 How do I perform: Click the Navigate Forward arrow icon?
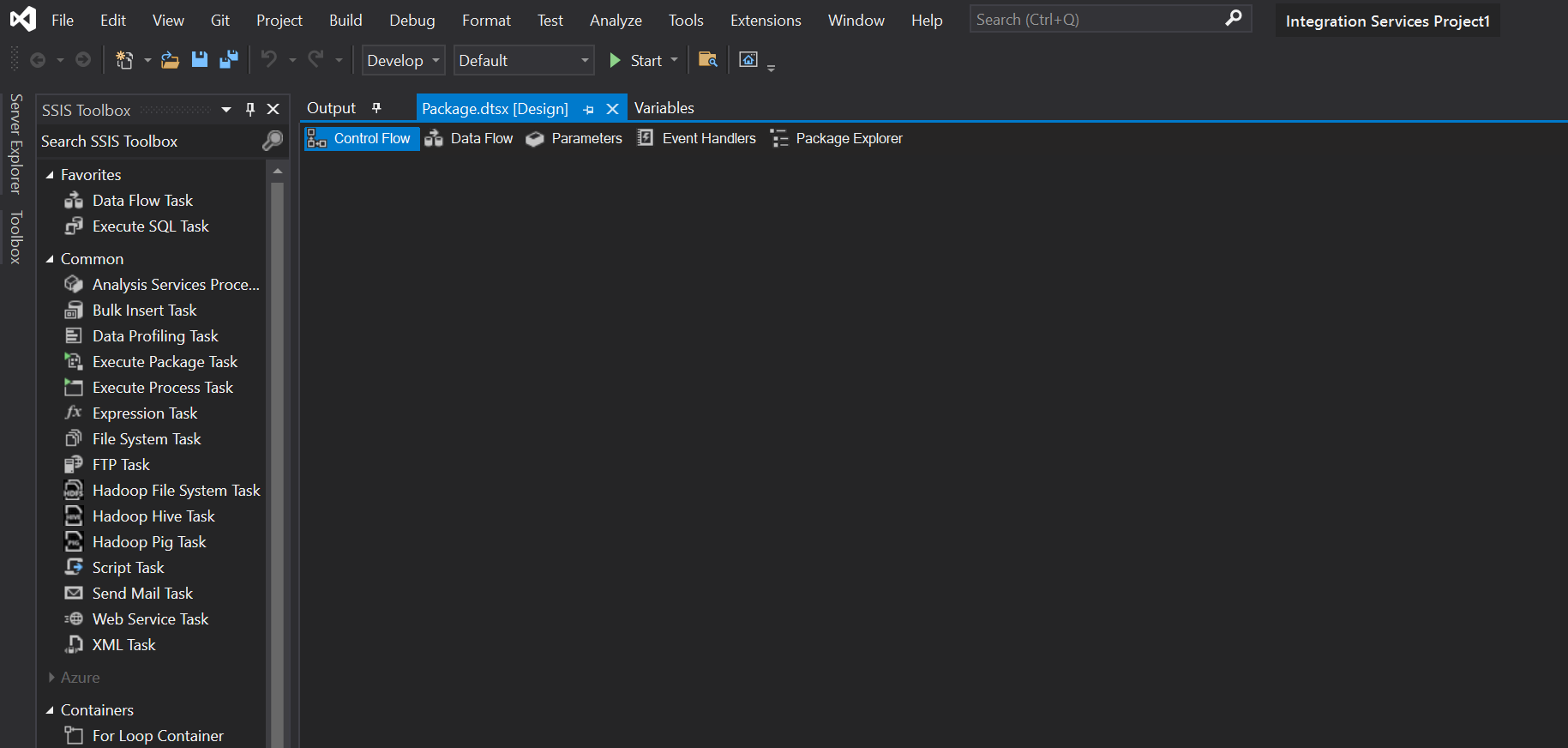(83, 60)
